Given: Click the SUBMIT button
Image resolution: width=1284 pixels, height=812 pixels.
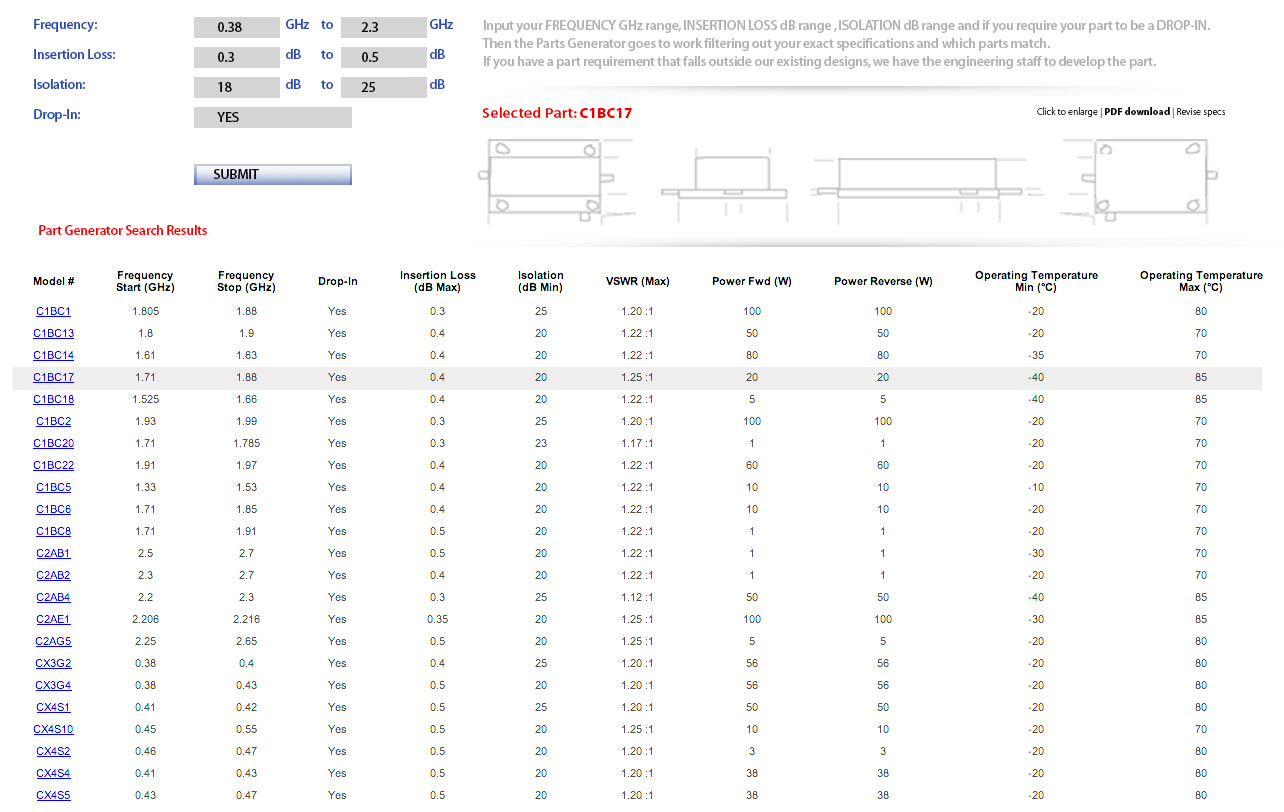Looking at the screenshot, I should 272,175.
